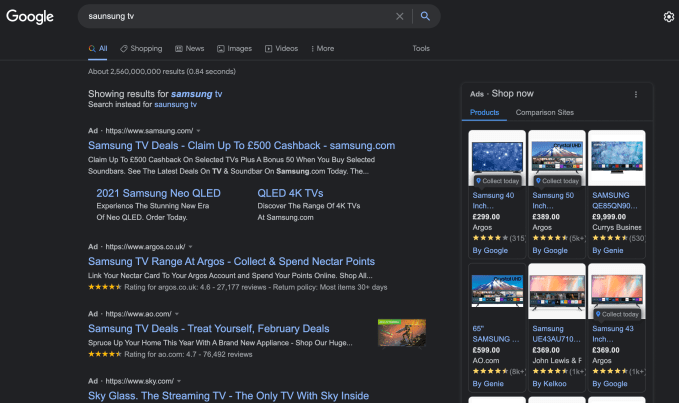
Task: Switch to the Videos tab
Action: (x=281, y=48)
